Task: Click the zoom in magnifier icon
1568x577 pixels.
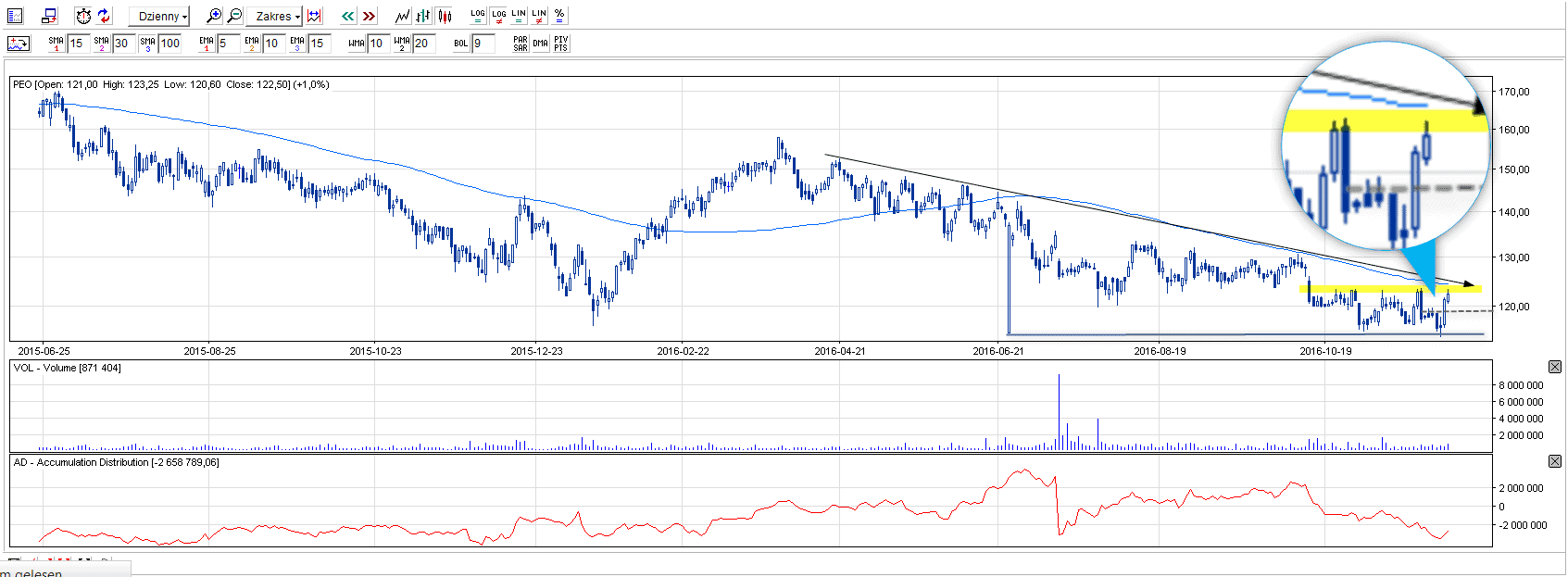Action: (x=214, y=16)
